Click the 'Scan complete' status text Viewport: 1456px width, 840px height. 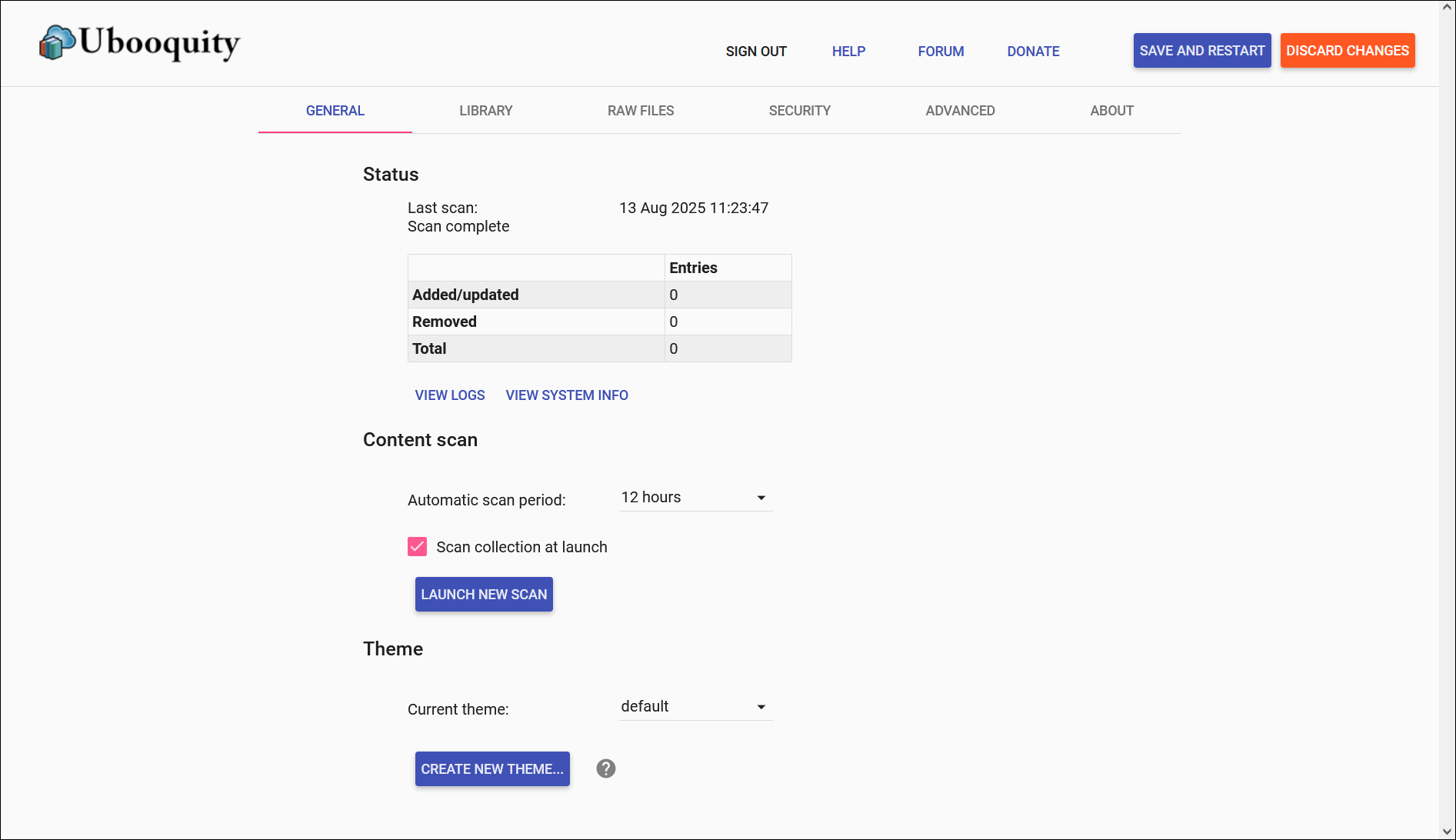click(x=458, y=227)
